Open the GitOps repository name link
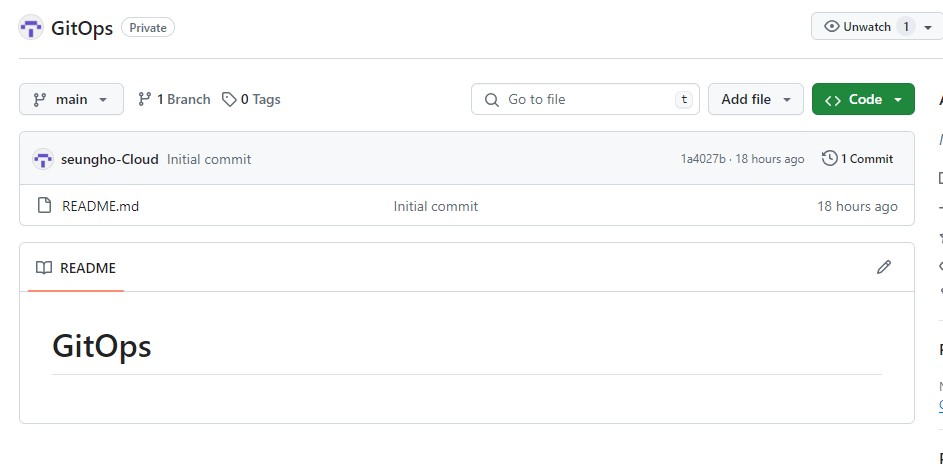The width and height of the screenshot is (943, 468). coord(82,28)
